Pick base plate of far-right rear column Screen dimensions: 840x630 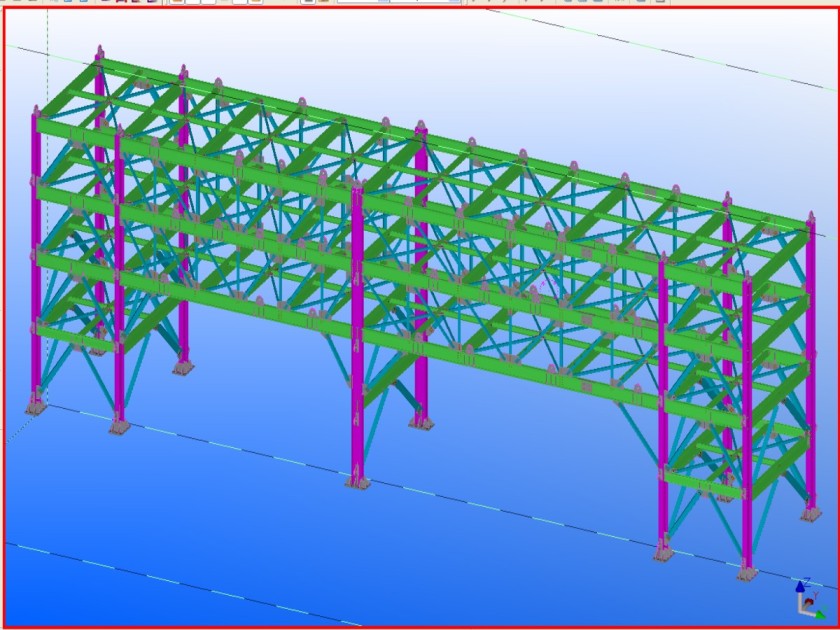click(x=810, y=514)
